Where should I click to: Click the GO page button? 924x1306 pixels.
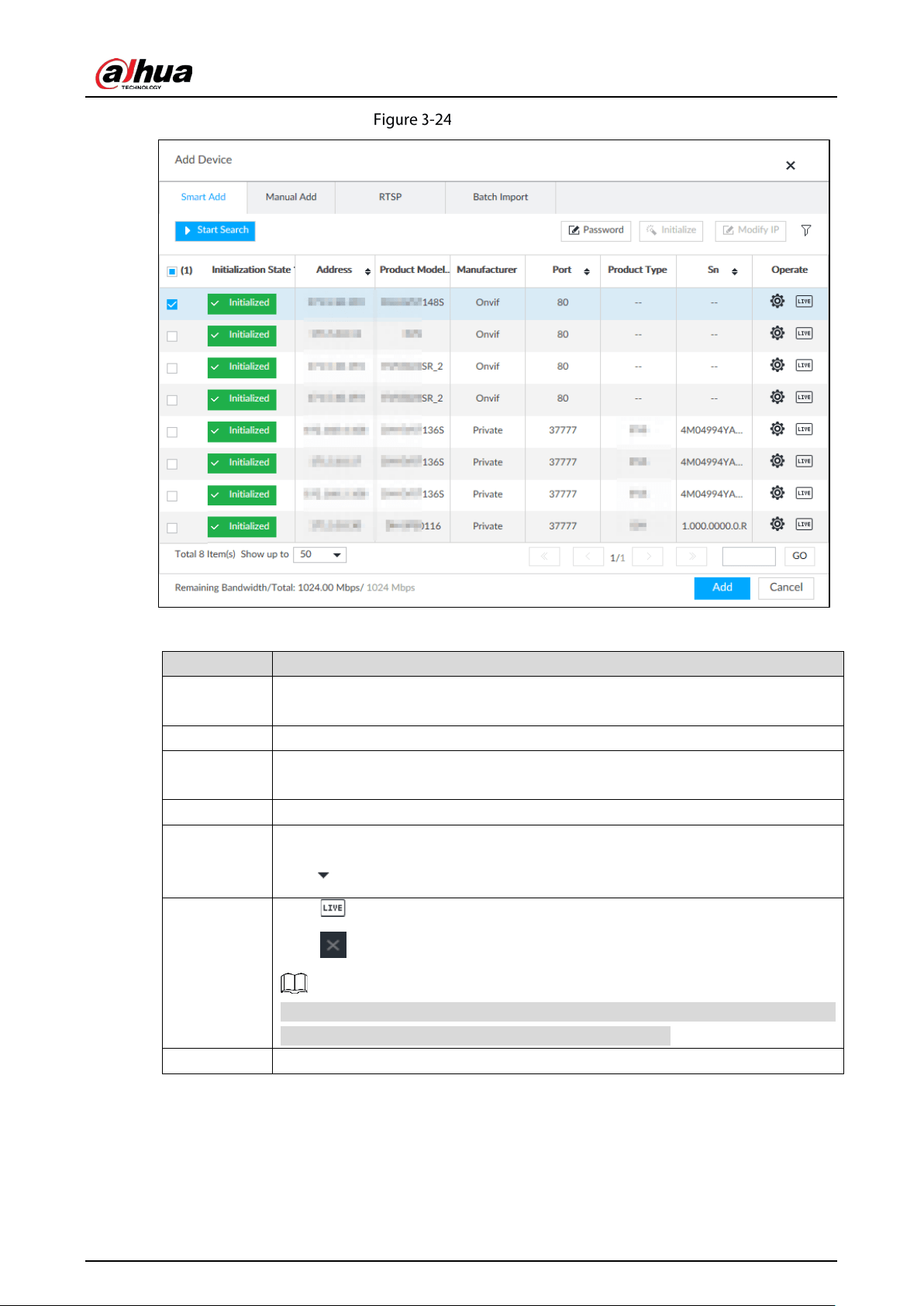coord(799,557)
